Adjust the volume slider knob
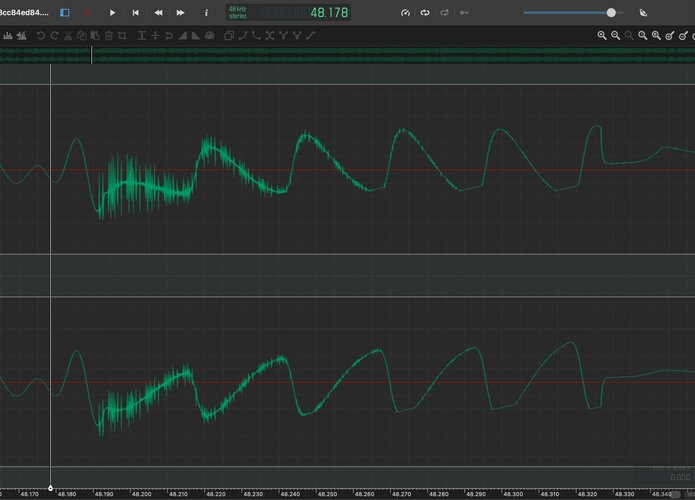 click(611, 13)
